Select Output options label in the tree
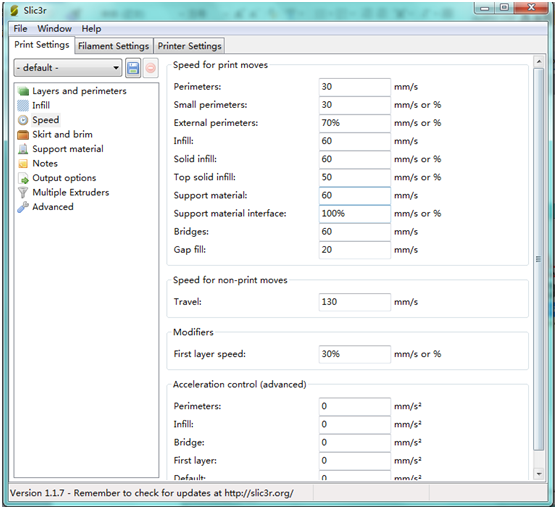The image size is (557, 509). (x=64, y=178)
